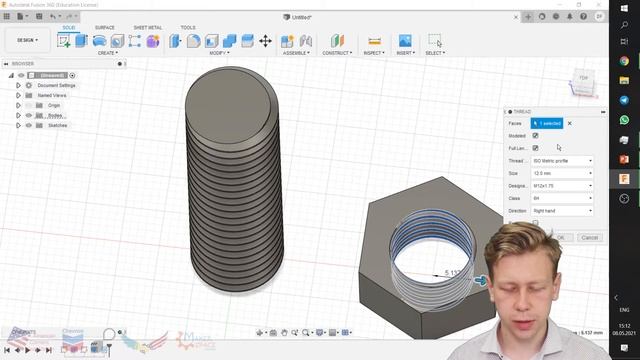The height and width of the screenshot is (360, 640).
Task: Open Chrome from the Windows taskbar
Action: pos(624,61)
